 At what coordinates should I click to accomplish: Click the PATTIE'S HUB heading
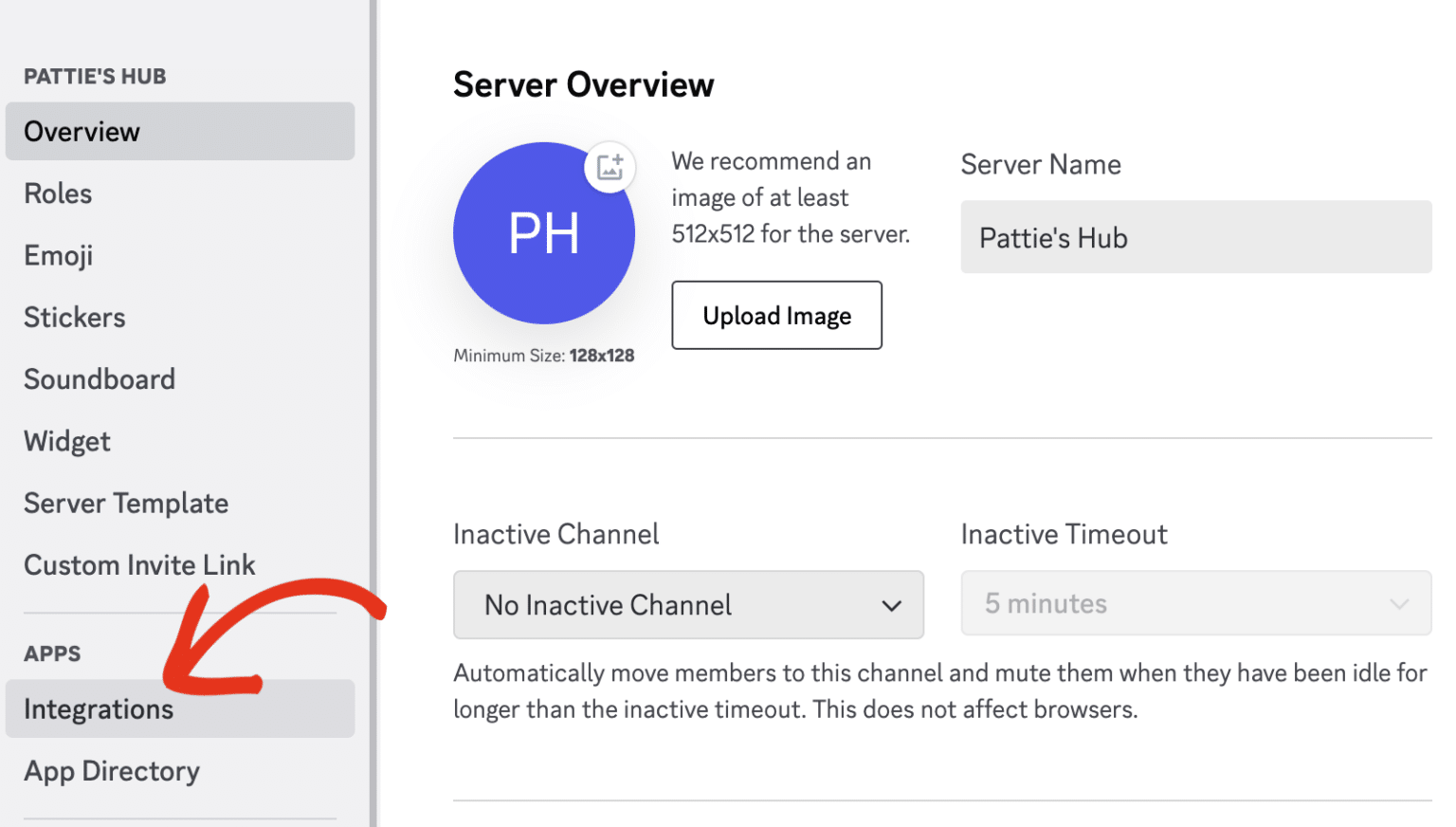(x=92, y=76)
